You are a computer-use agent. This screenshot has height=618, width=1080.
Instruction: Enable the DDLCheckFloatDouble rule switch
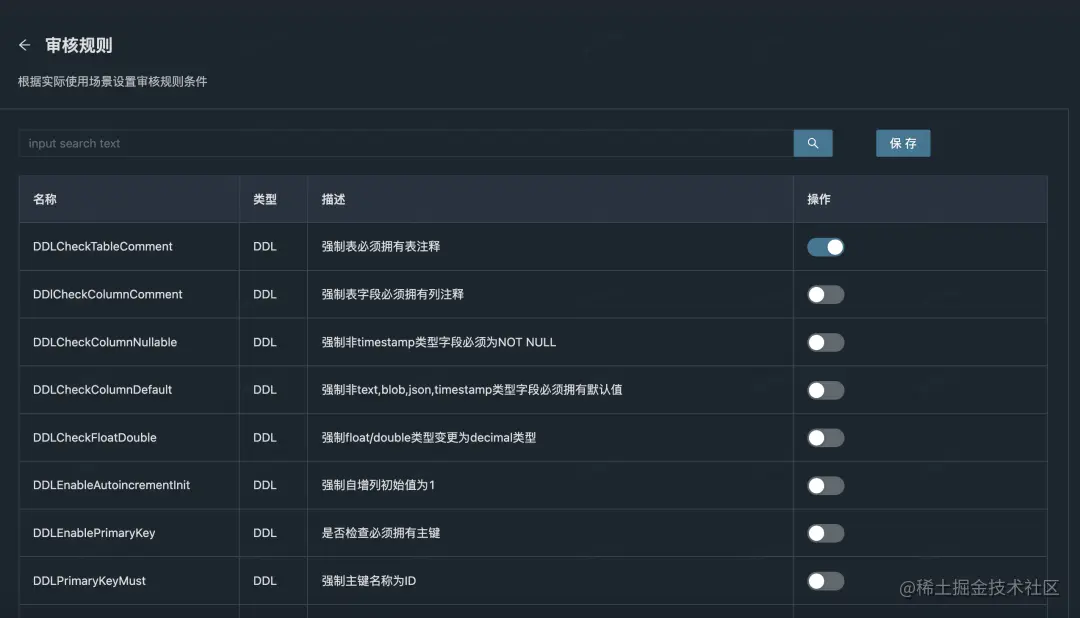coord(825,437)
